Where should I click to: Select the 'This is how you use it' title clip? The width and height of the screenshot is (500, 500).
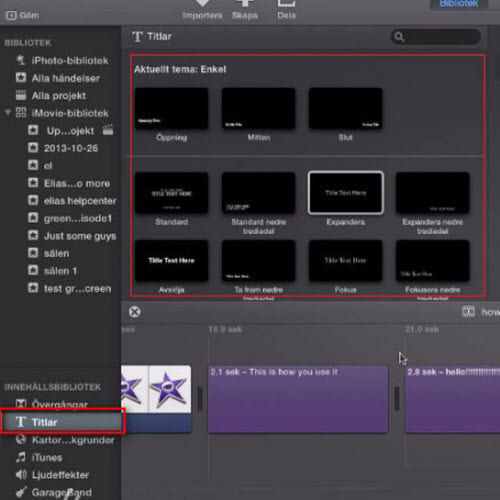[x=298, y=399]
